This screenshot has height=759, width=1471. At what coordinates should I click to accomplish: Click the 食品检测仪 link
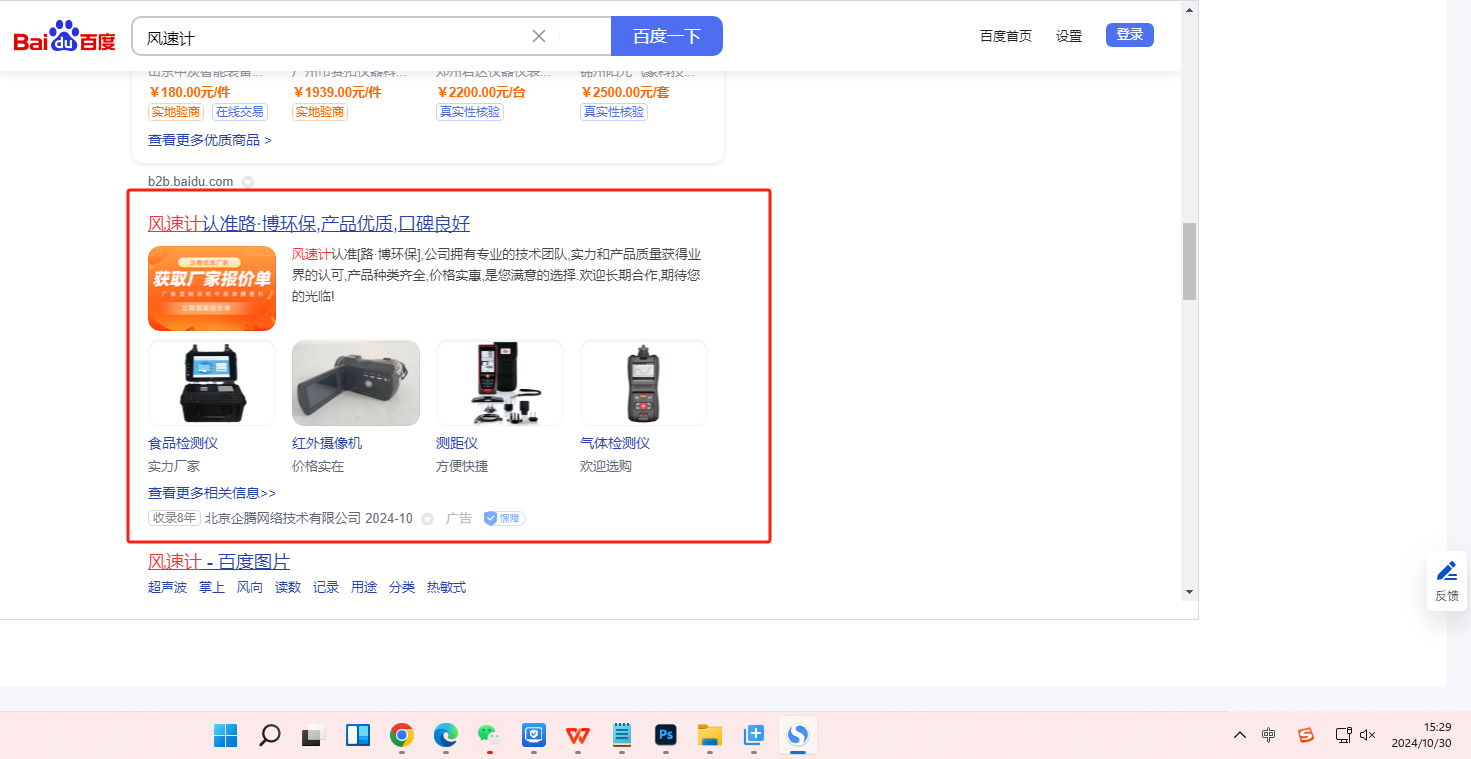coord(183,443)
